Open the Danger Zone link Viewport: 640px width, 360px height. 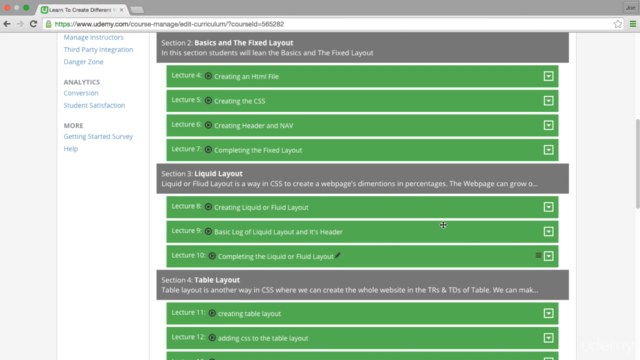pyautogui.click(x=83, y=62)
